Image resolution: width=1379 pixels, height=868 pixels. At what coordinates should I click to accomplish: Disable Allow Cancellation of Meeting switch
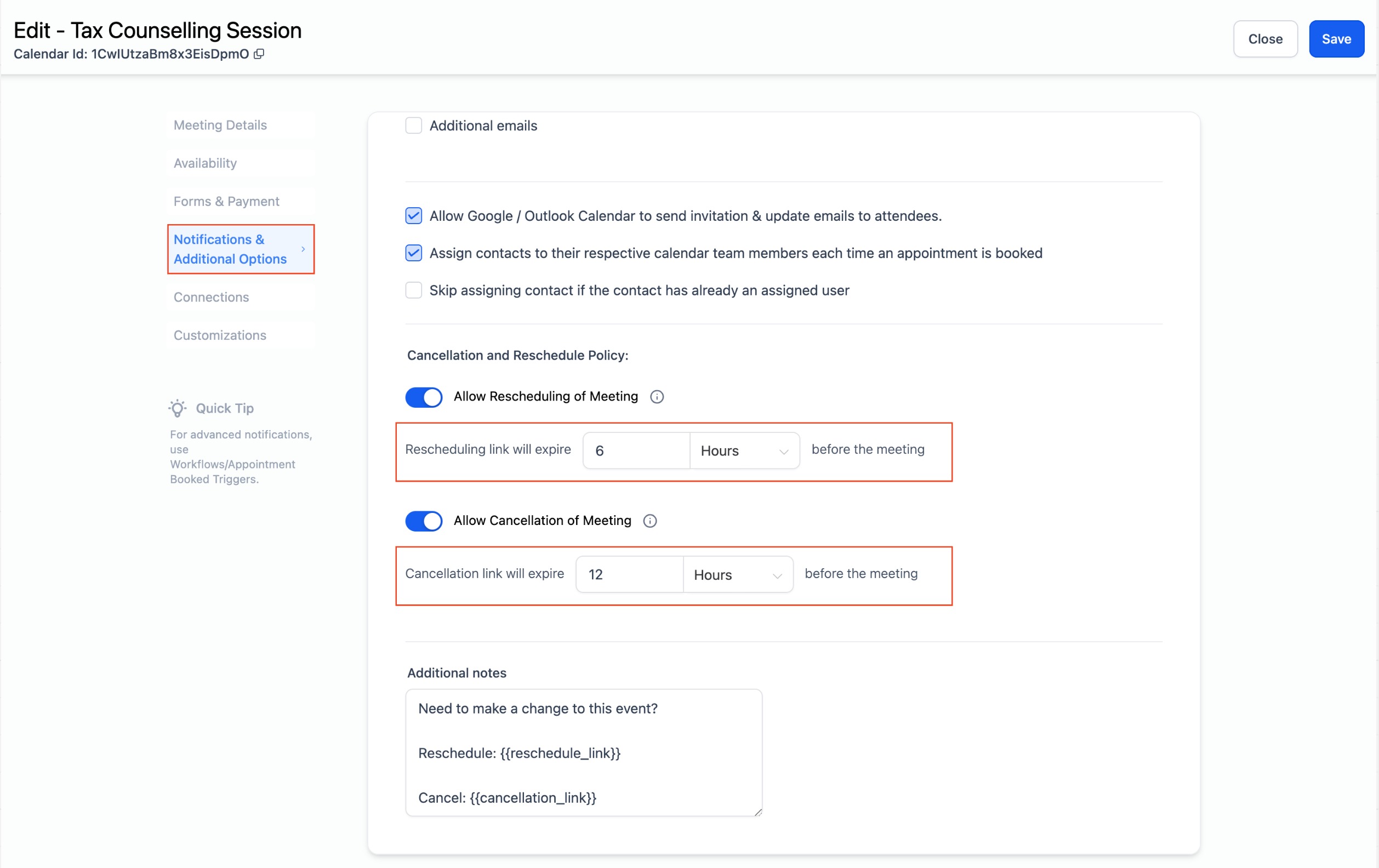coord(424,521)
